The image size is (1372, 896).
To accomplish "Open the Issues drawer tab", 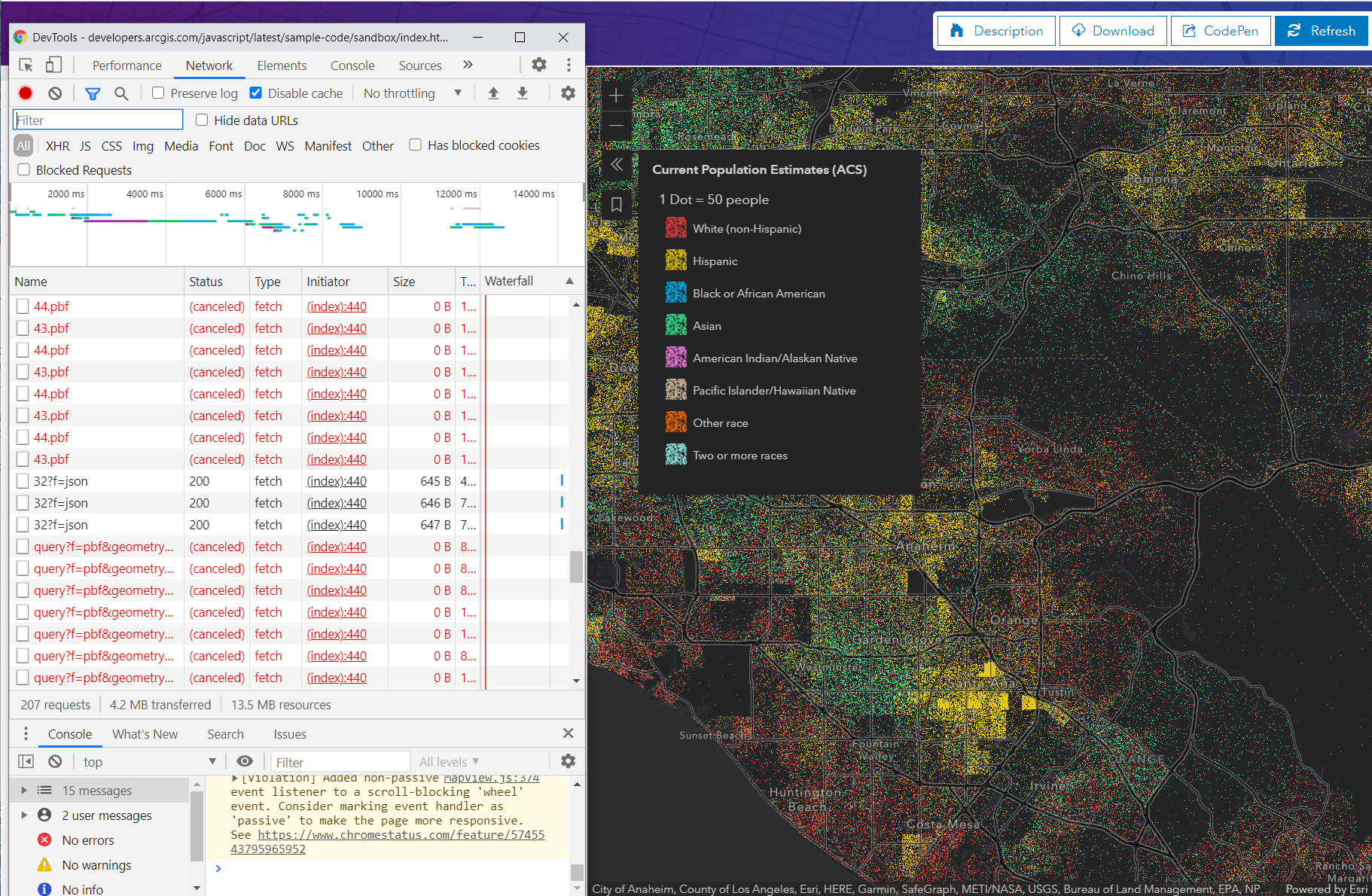I will pyautogui.click(x=289, y=734).
